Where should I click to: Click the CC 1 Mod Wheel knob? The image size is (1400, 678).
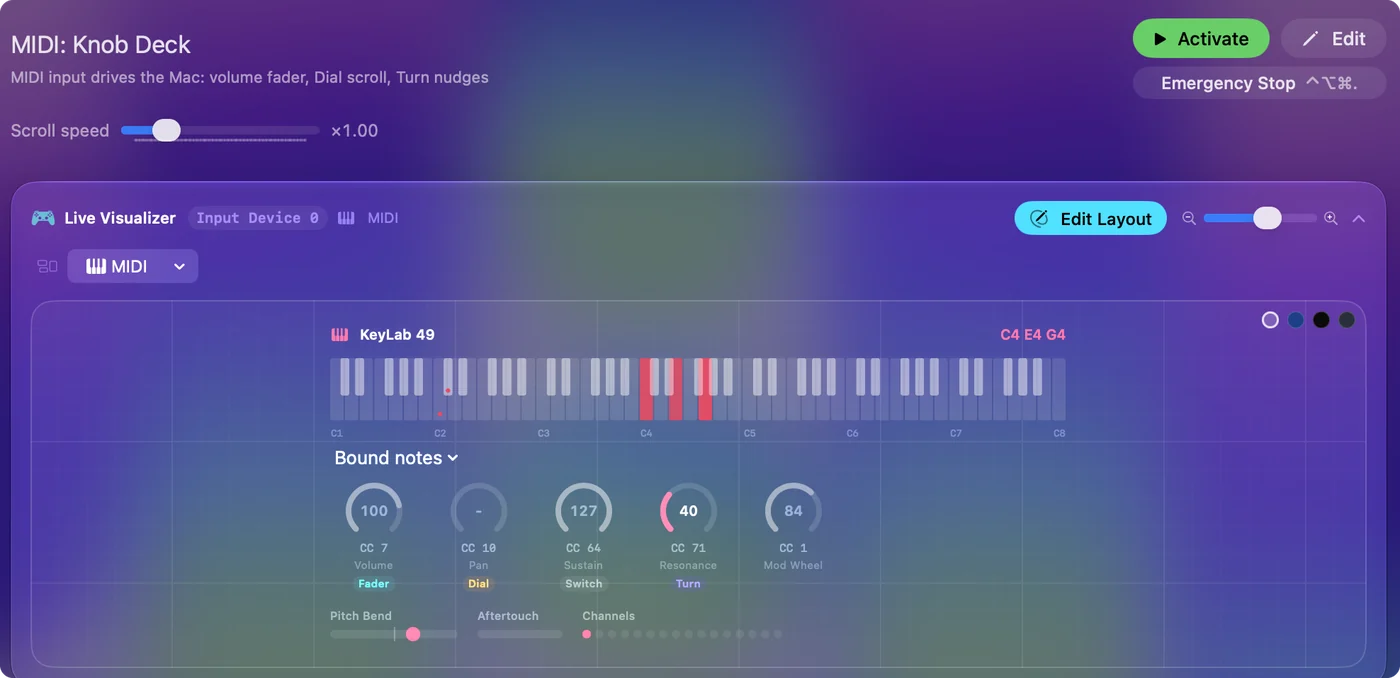tap(793, 510)
